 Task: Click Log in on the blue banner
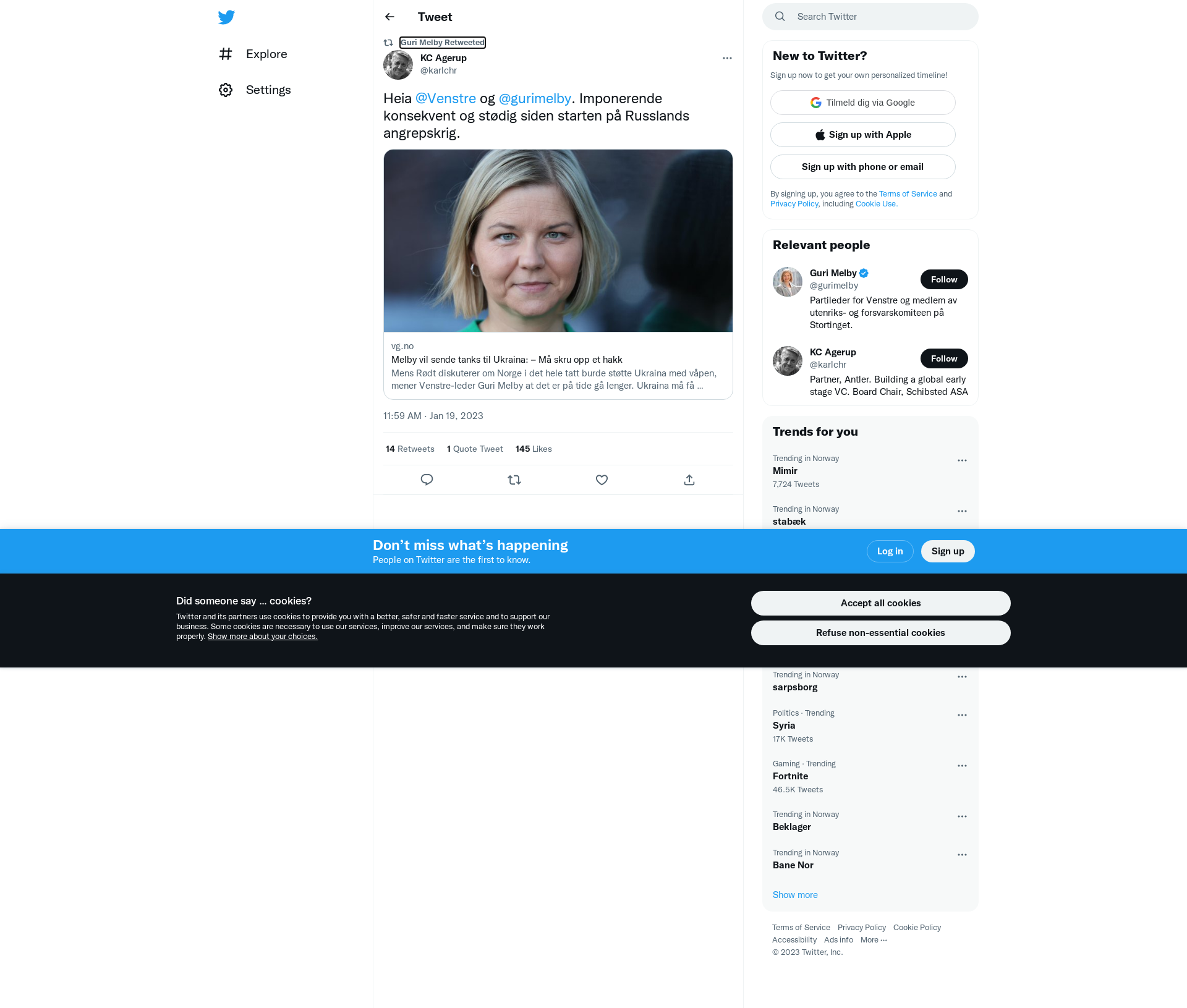coord(890,551)
